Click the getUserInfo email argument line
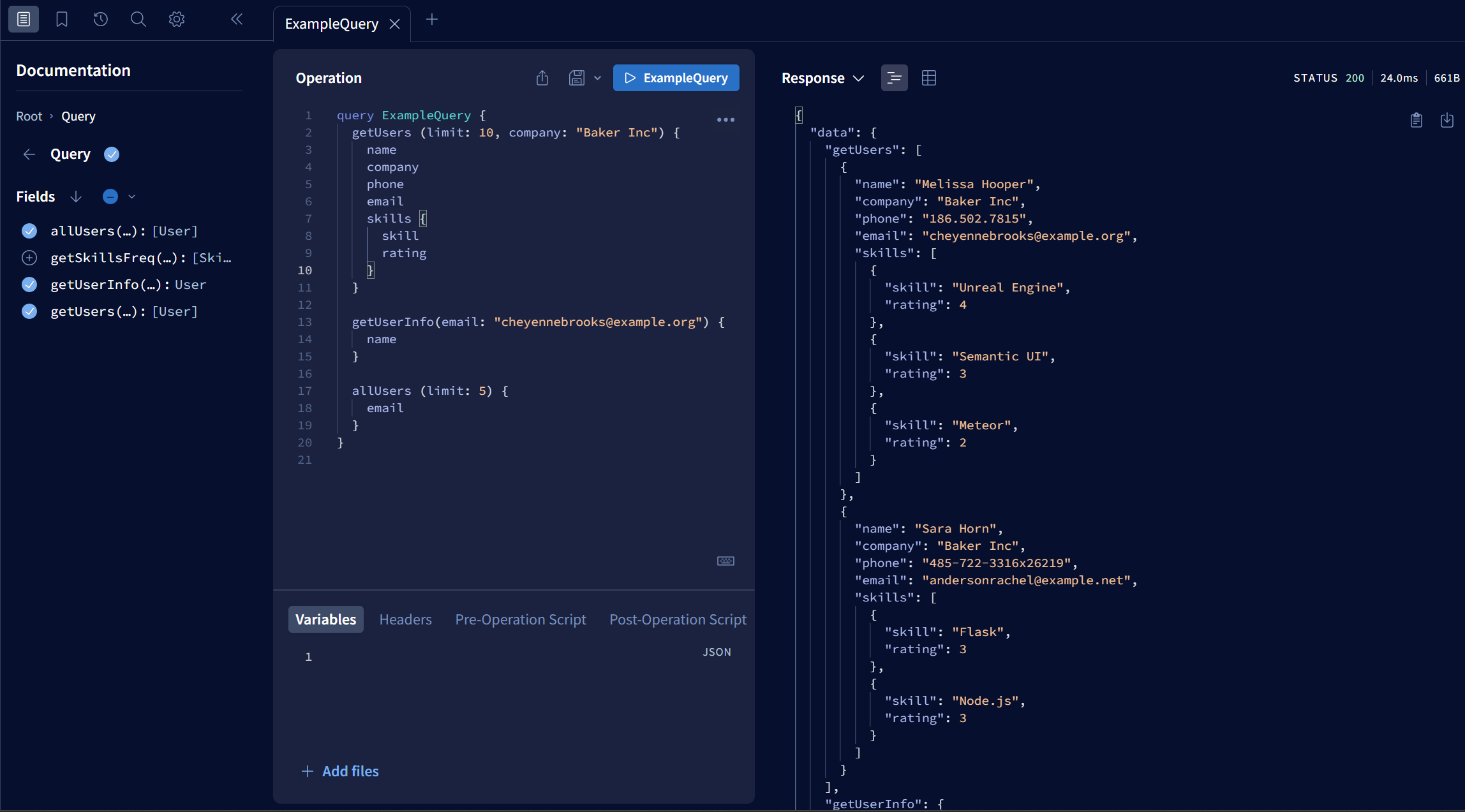Viewport: 1465px width, 812px height. point(538,322)
